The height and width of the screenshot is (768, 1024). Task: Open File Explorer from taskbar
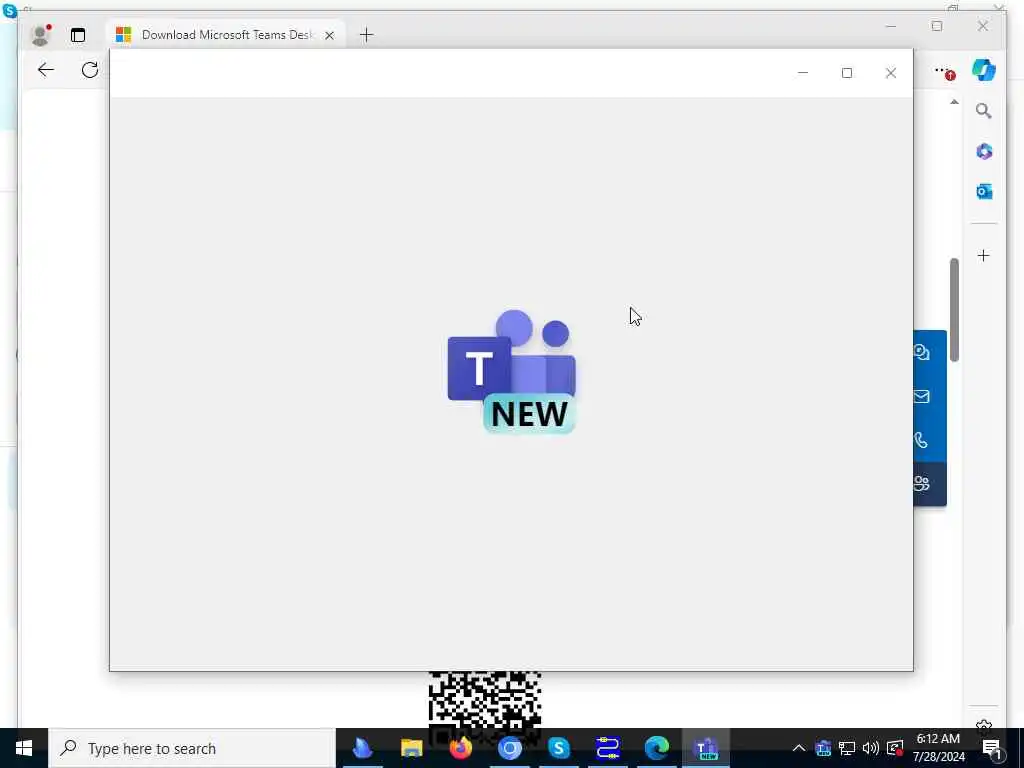tap(411, 748)
